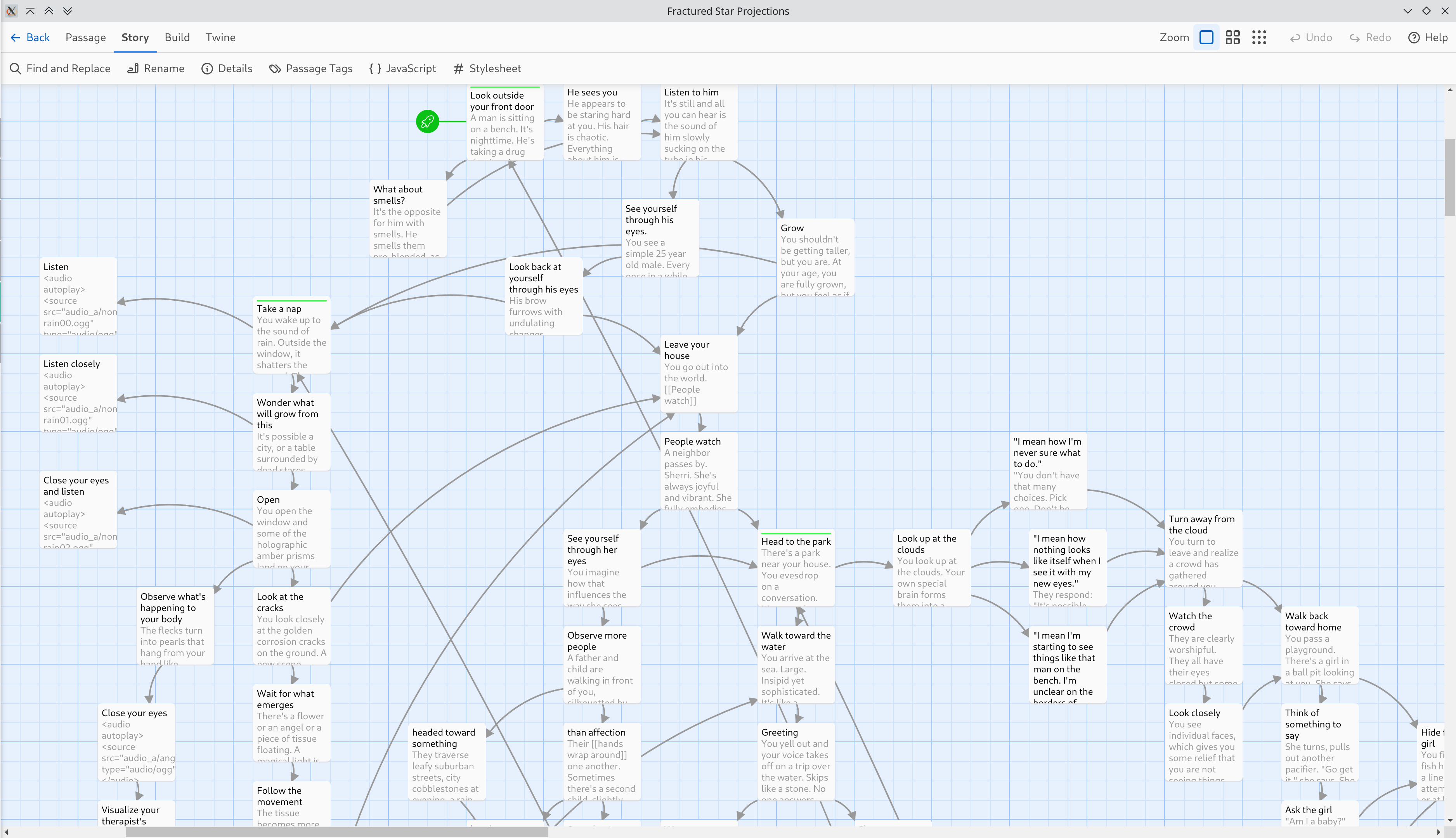Open the Twine tab
This screenshot has height=838, width=1456.
click(220, 37)
